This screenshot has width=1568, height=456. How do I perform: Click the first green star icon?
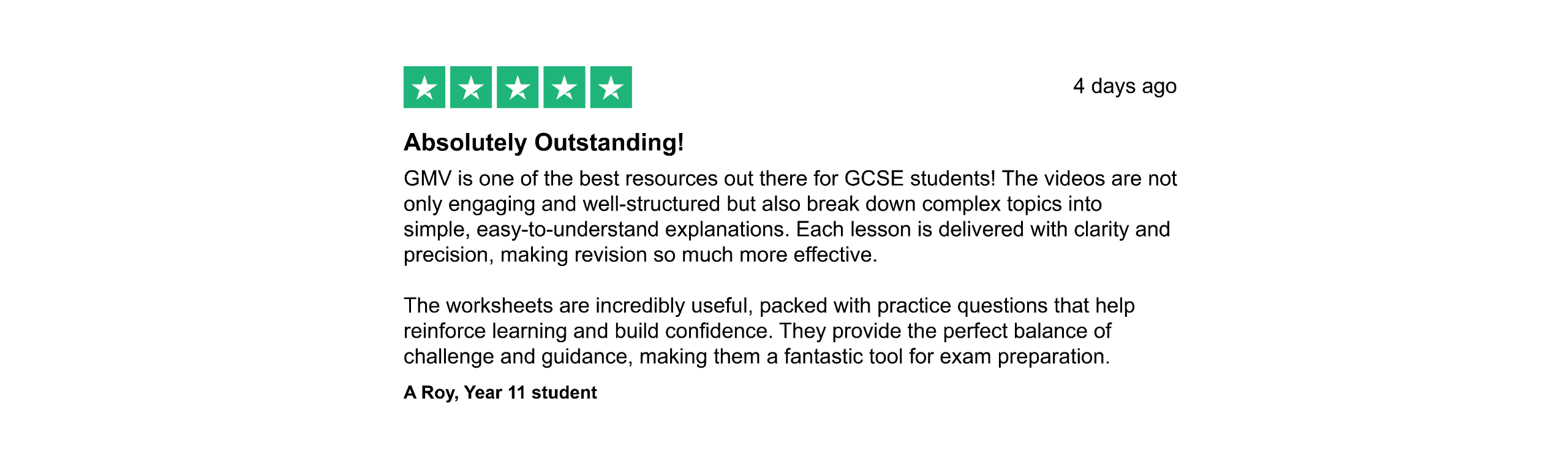[x=424, y=87]
